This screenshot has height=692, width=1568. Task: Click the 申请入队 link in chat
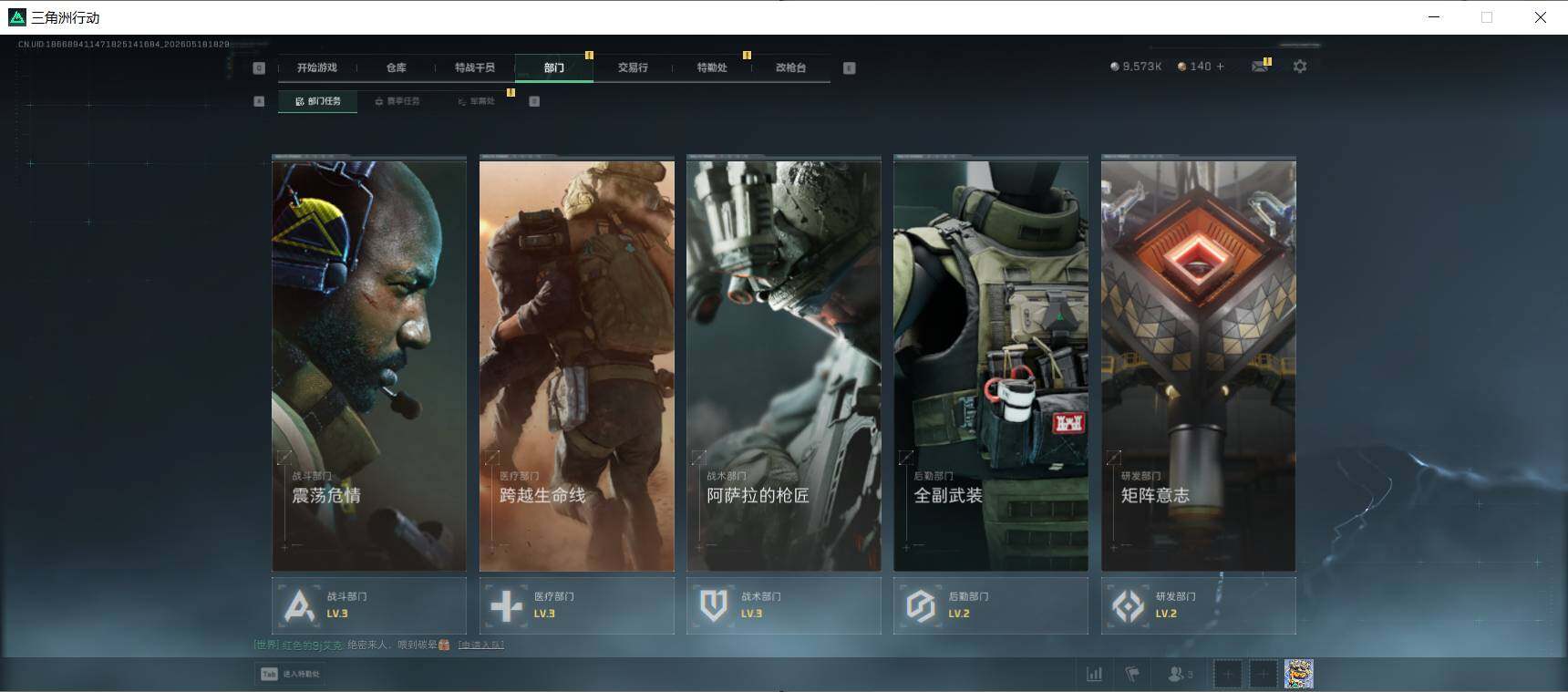click(480, 645)
